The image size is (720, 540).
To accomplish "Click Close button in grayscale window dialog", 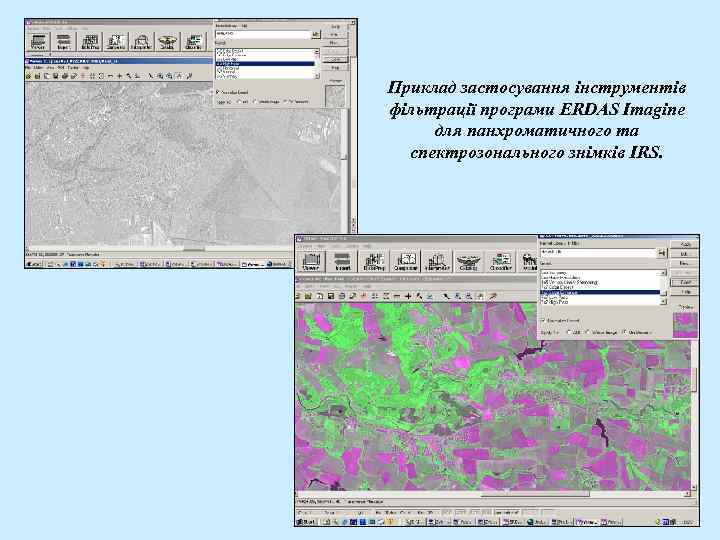I will pyautogui.click(x=335, y=59).
